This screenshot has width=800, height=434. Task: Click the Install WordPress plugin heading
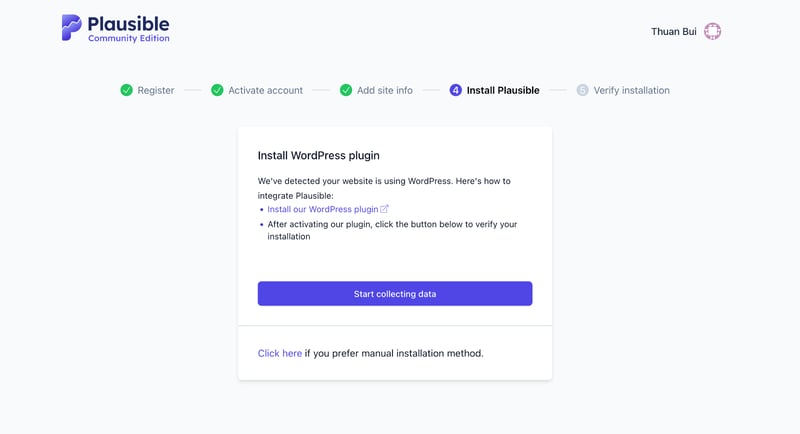click(318, 155)
